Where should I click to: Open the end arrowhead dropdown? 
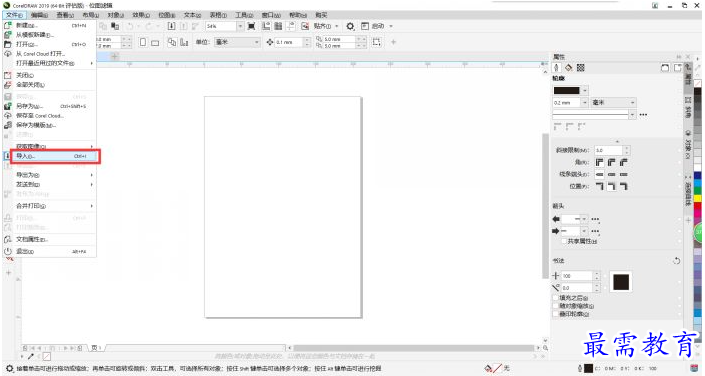pos(584,231)
